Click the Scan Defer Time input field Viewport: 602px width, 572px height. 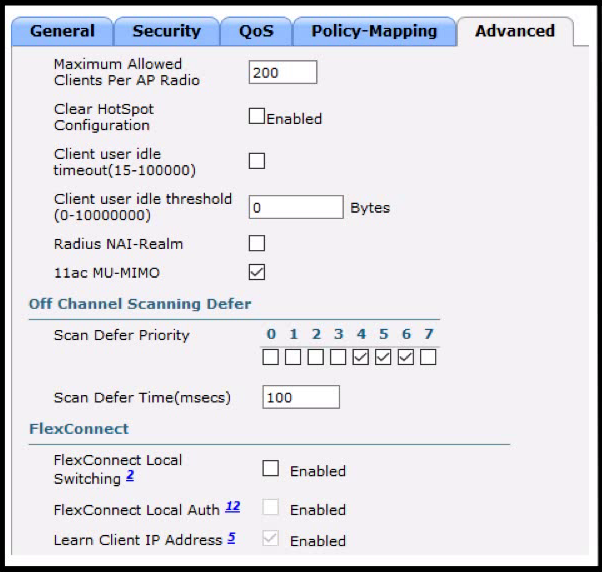300,397
